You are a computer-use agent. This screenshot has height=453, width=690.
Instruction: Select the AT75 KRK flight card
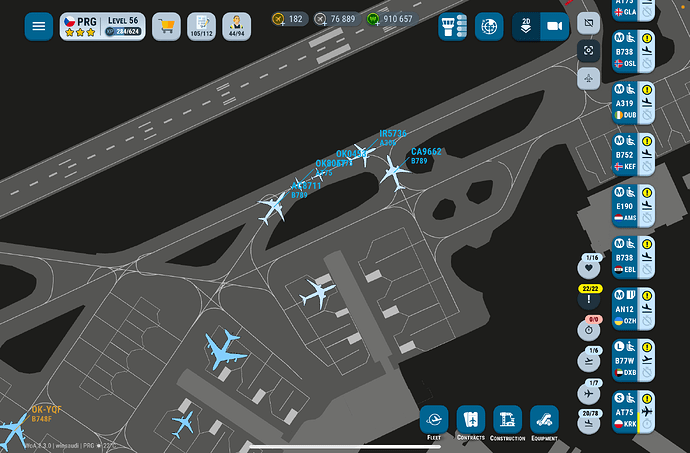point(633,412)
